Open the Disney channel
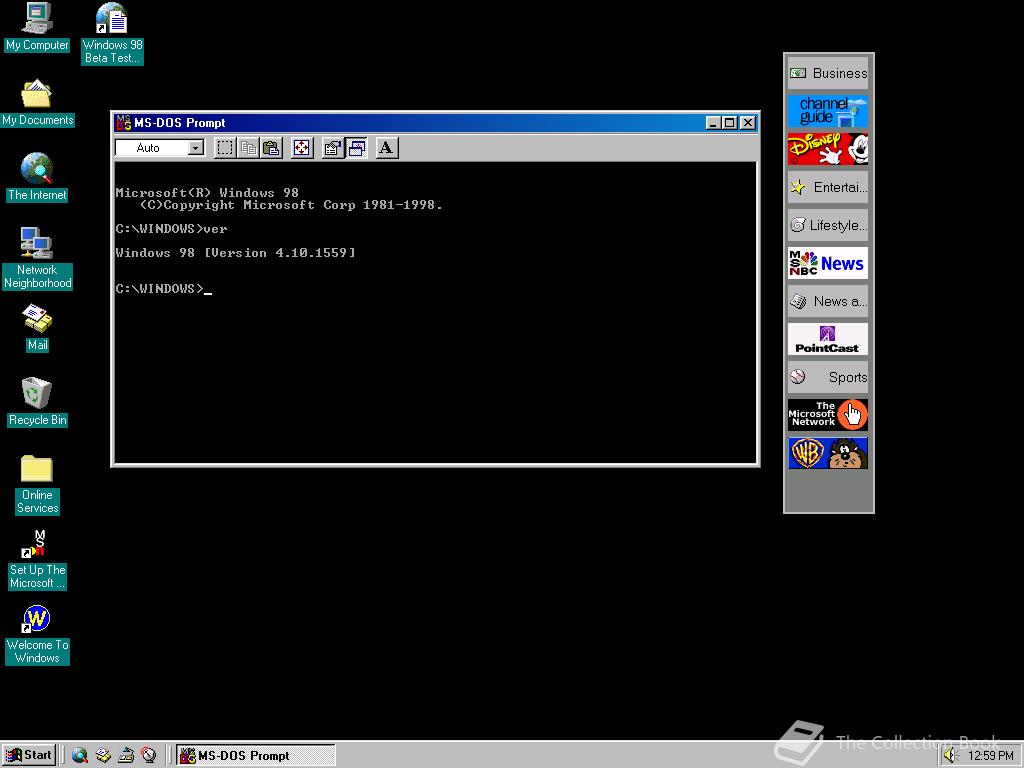Screen dimensions: 1024x768 pyautogui.click(x=828, y=149)
